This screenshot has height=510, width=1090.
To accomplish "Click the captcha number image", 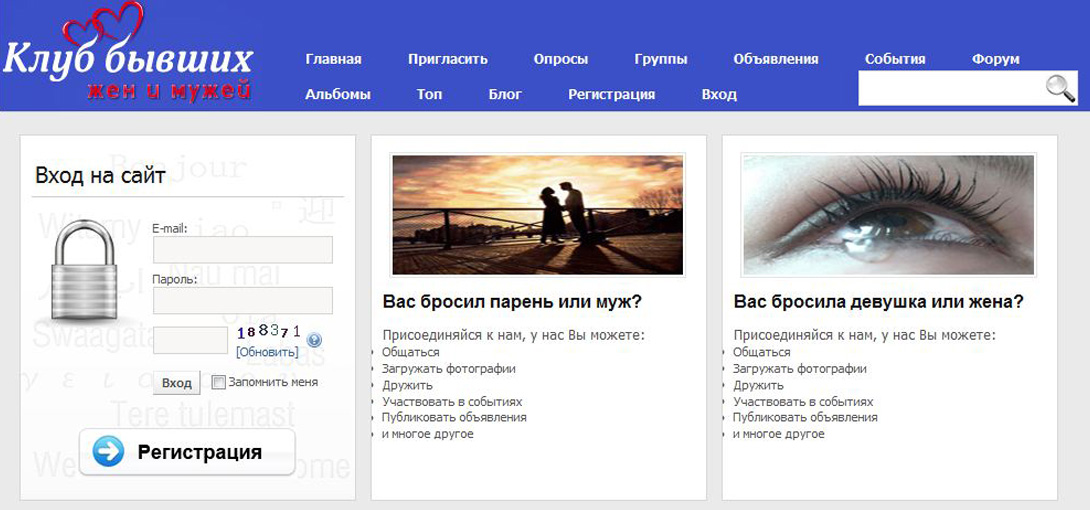I will 268,331.
